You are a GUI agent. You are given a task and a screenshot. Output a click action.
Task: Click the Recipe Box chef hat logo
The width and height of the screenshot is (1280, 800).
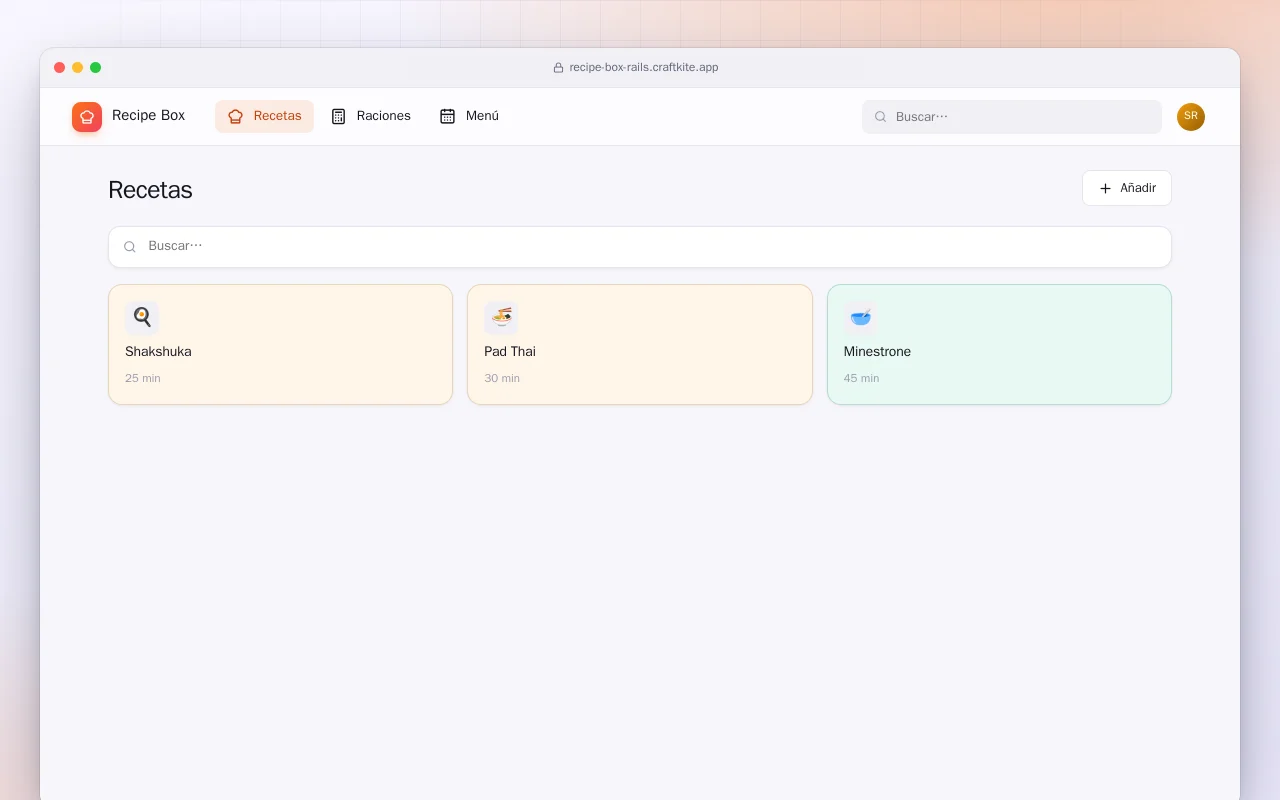87,117
